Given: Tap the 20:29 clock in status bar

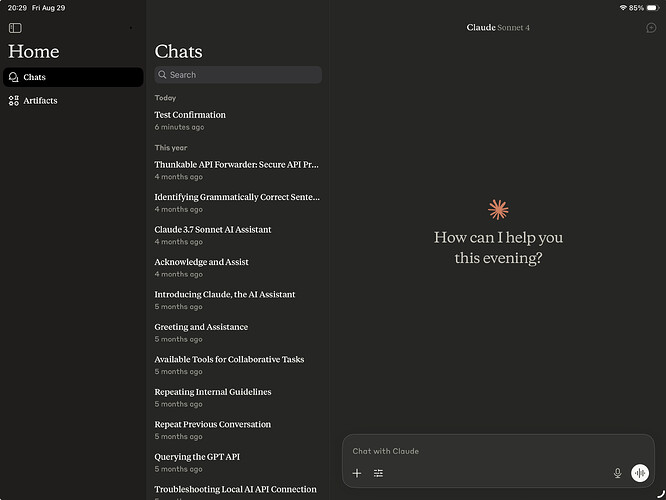Looking at the screenshot, I should [17, 8].
